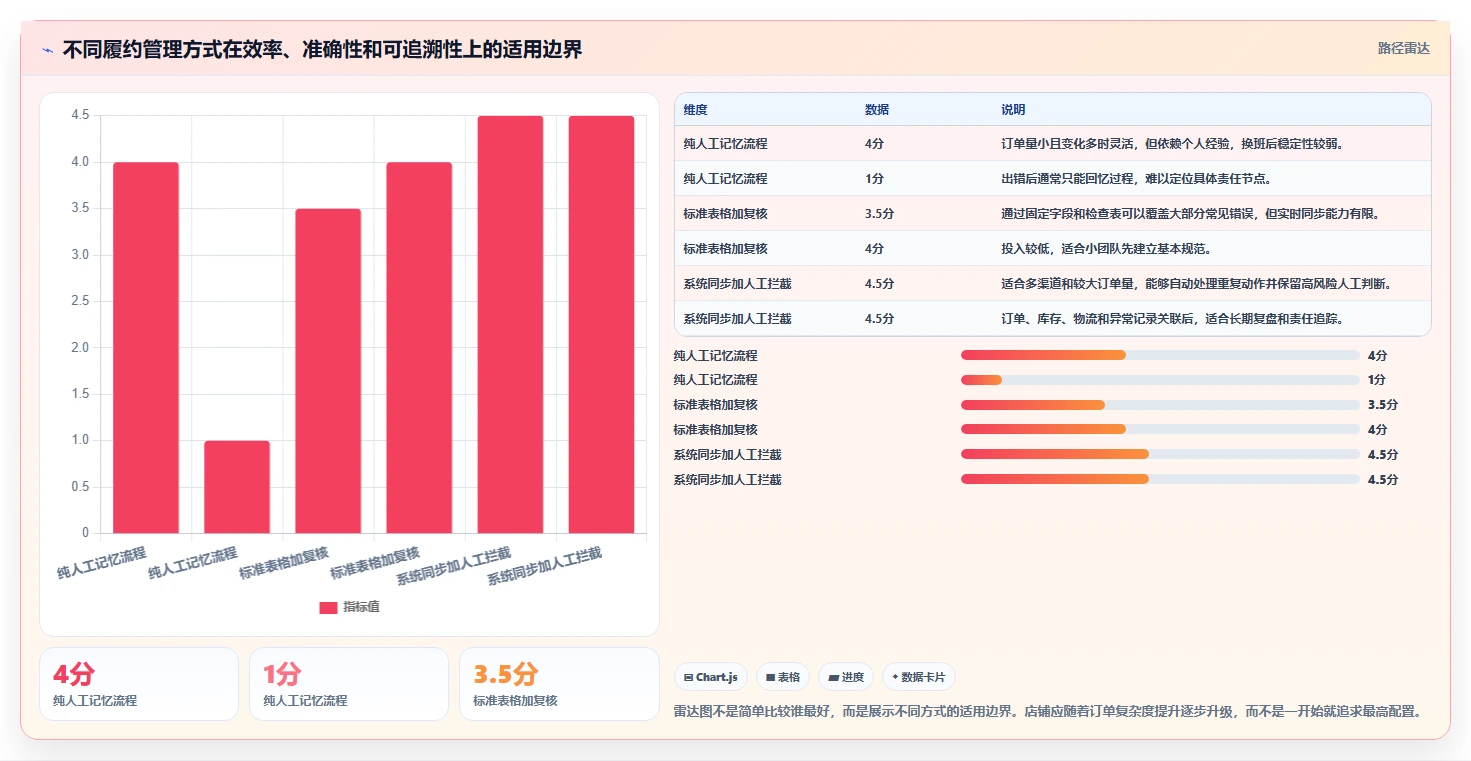Select the Chart.js tag
This screenshot has height=761, width=1471.
coord(711,677)
